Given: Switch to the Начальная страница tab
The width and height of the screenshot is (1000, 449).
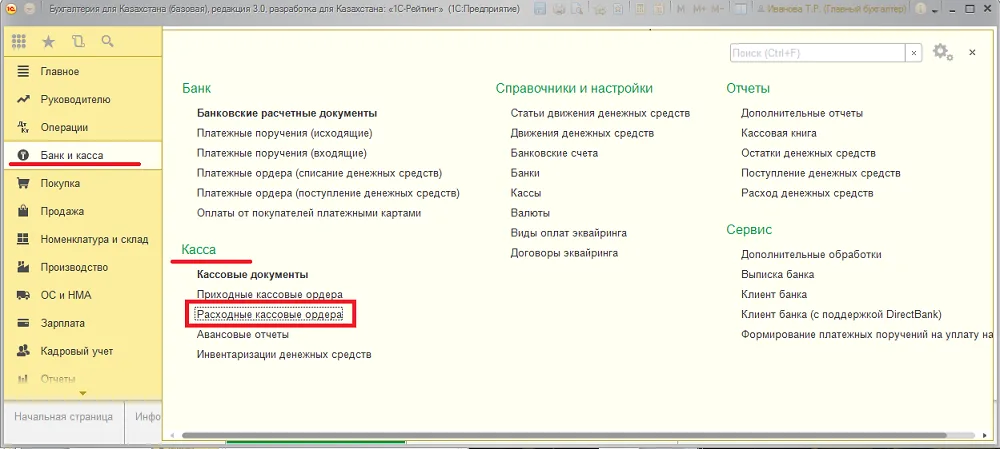Looking at the screenshot, I should (x=64, y=416).
